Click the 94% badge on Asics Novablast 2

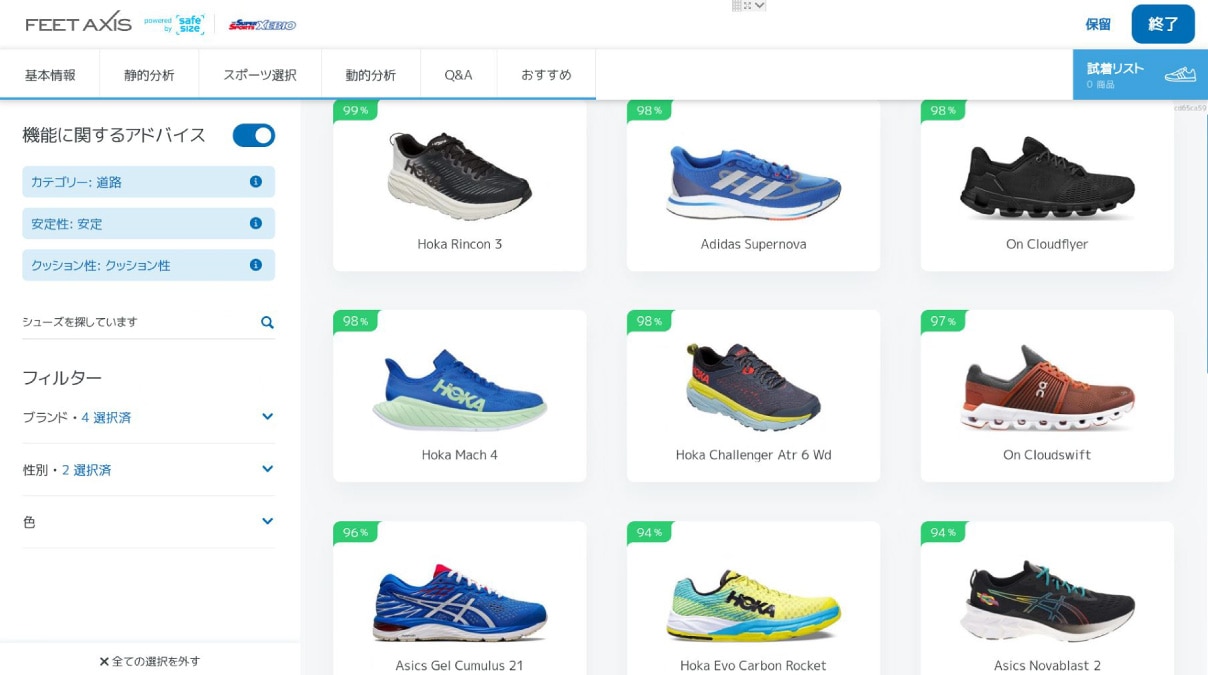pyautogui.click(x=943, y=532)
